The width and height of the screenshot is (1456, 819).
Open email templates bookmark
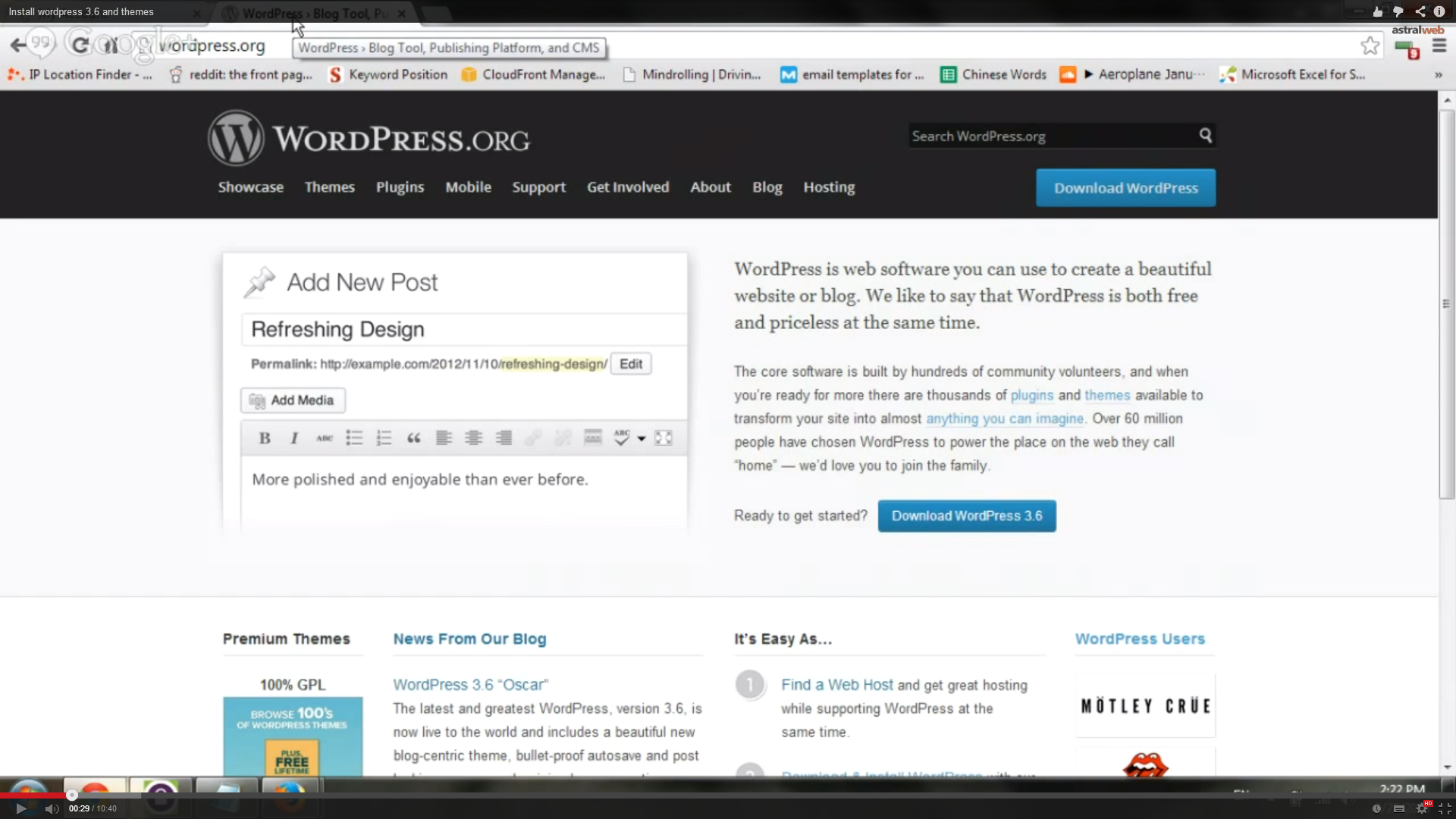click(852, 74)
